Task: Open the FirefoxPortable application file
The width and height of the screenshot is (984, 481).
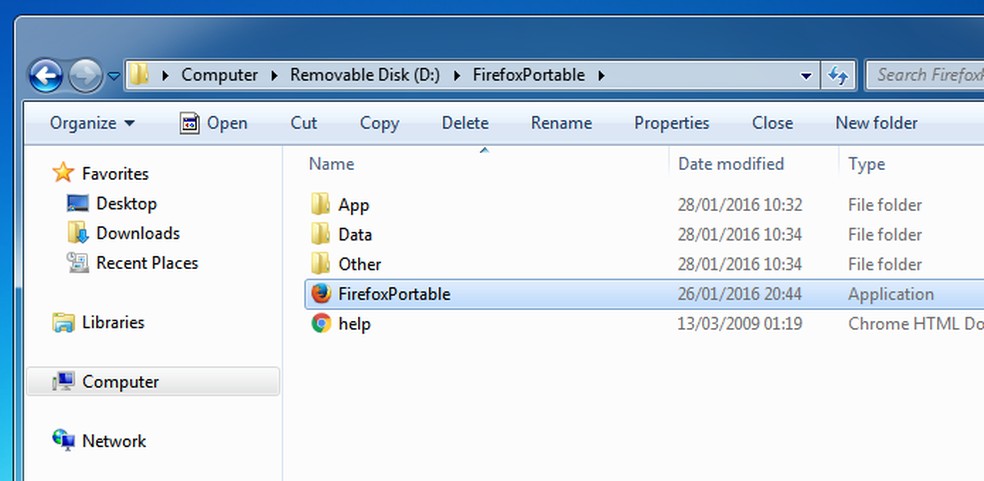Action: click(394, 294)
